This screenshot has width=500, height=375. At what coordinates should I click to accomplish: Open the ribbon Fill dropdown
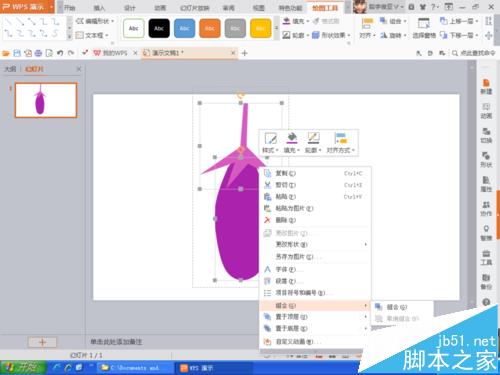tap(296, 21)
